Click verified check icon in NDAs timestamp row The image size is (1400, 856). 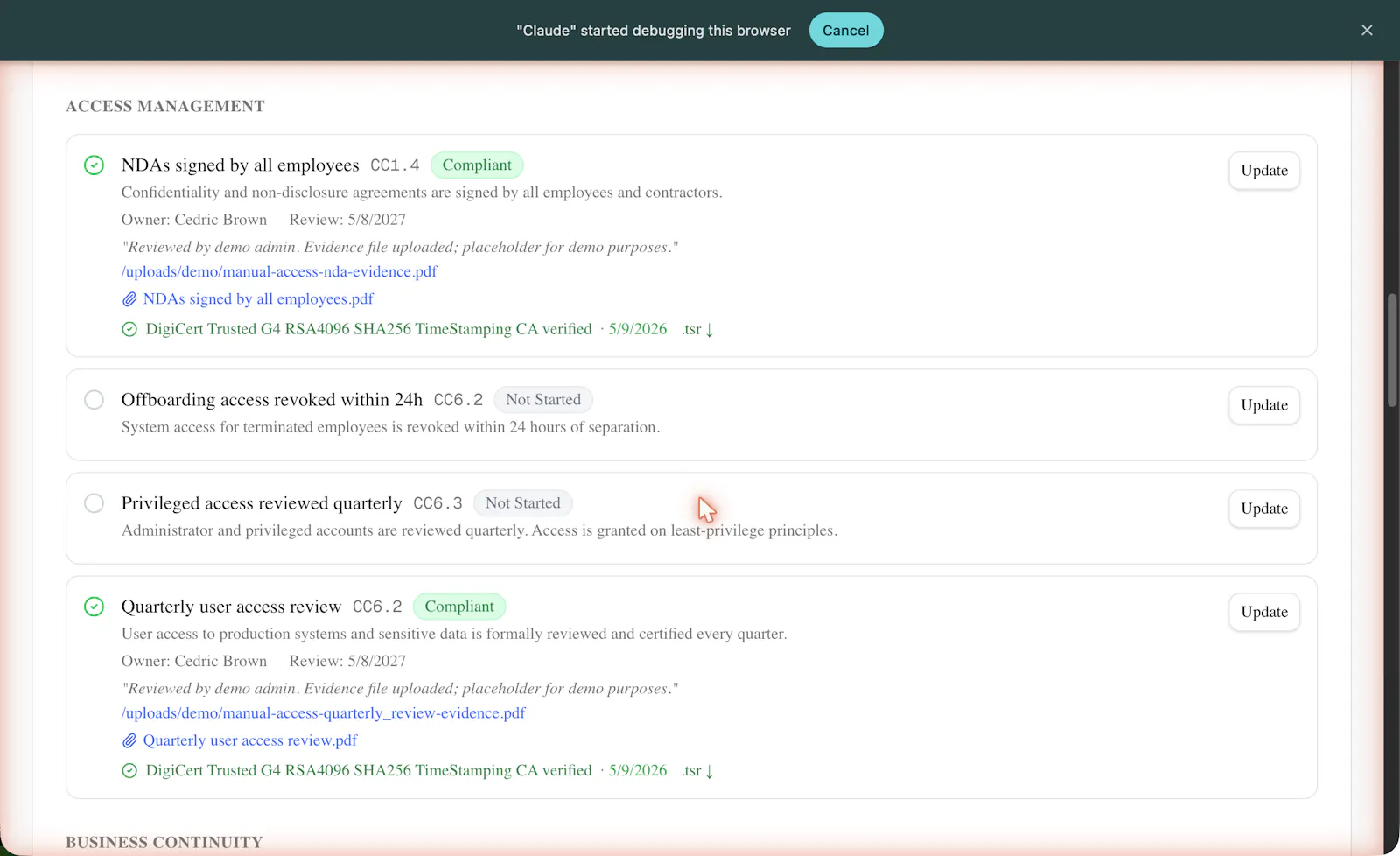(x=129, y=329)
